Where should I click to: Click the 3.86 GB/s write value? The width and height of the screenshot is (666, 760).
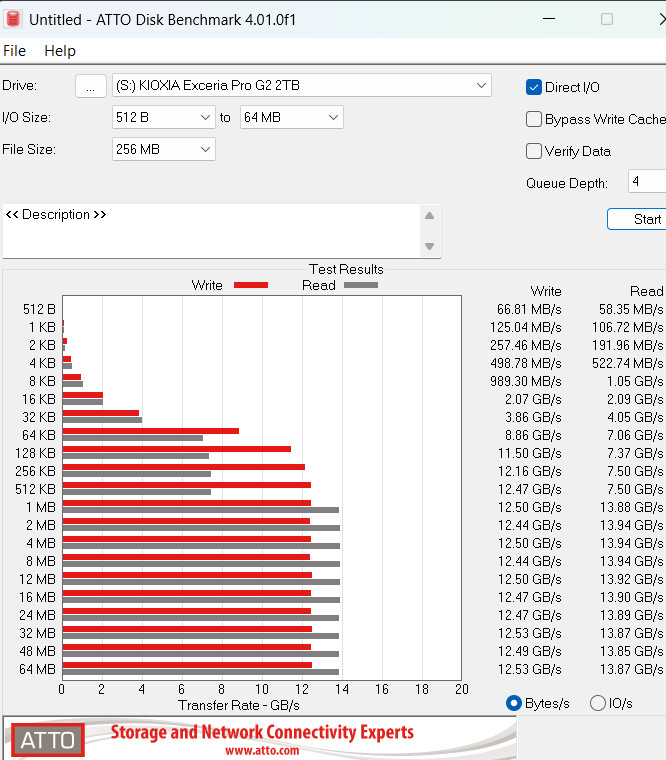click(x=533, y=417)
